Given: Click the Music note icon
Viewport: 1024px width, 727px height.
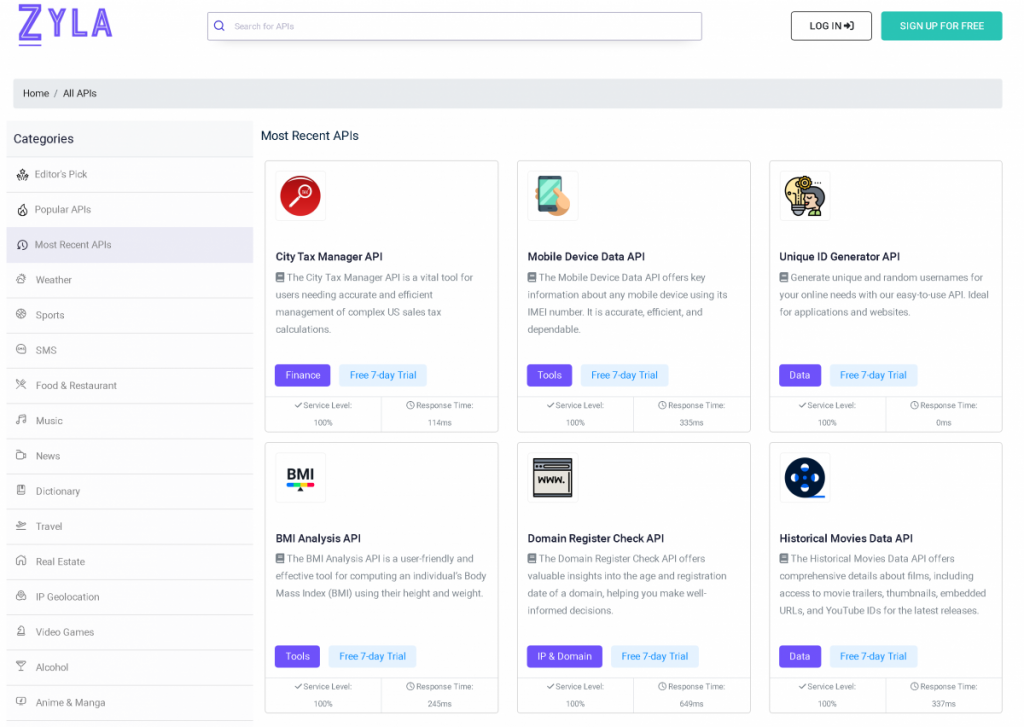Looking at the screenshot, I should coord(22,420).
